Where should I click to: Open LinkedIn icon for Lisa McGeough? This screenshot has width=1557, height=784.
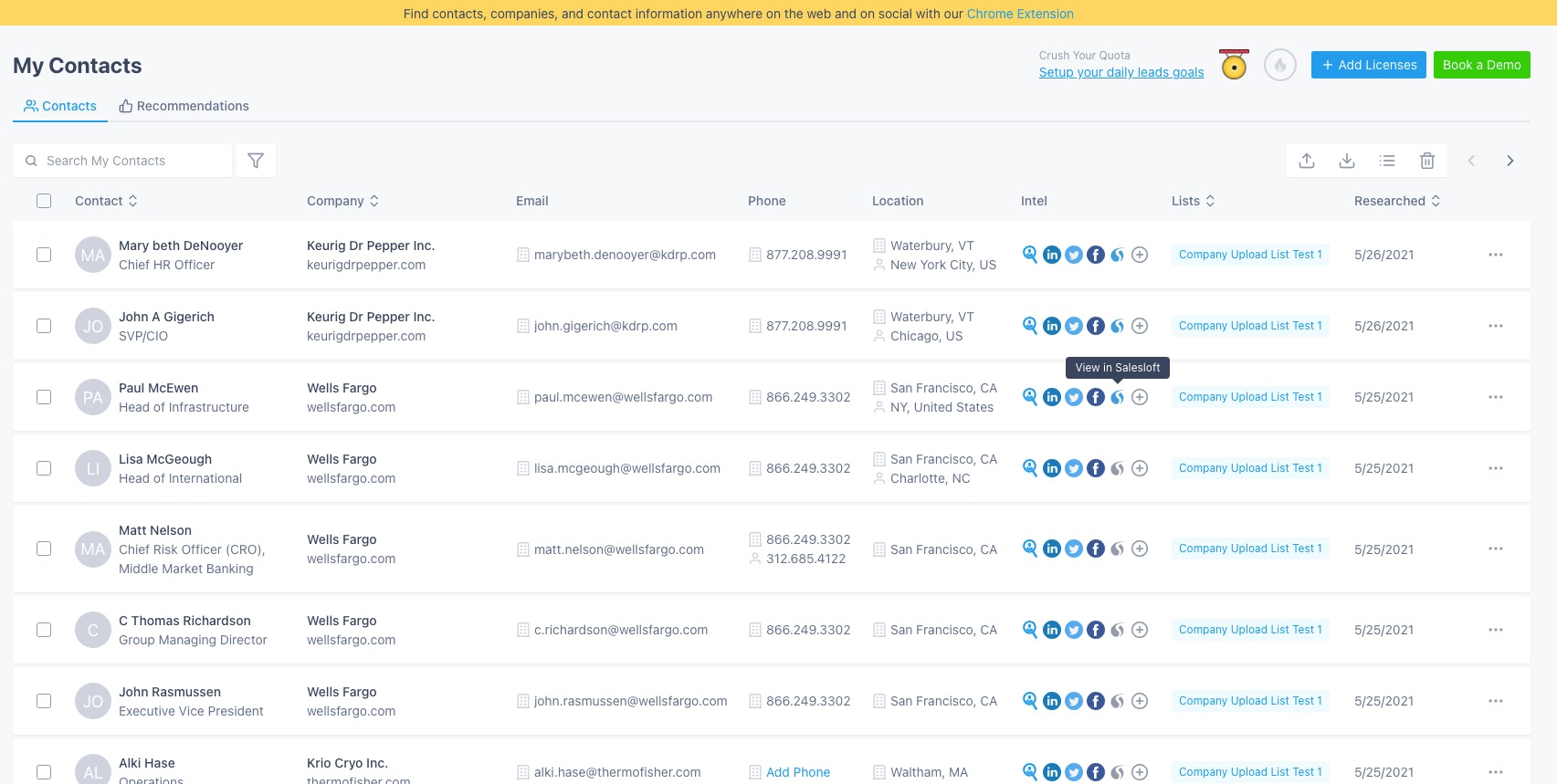pos(1052,468)
